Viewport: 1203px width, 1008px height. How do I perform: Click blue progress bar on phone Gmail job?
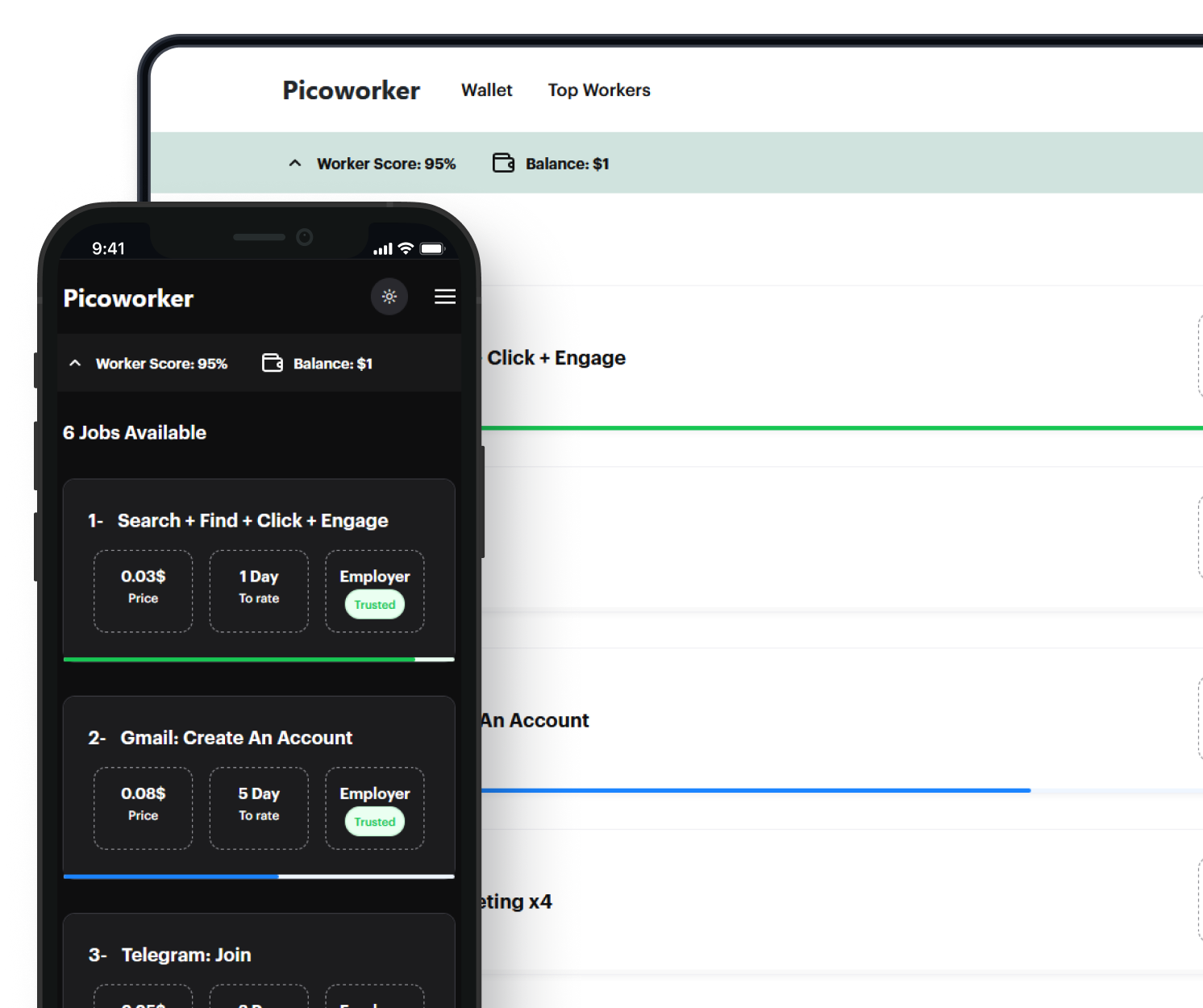click(171, 877)
